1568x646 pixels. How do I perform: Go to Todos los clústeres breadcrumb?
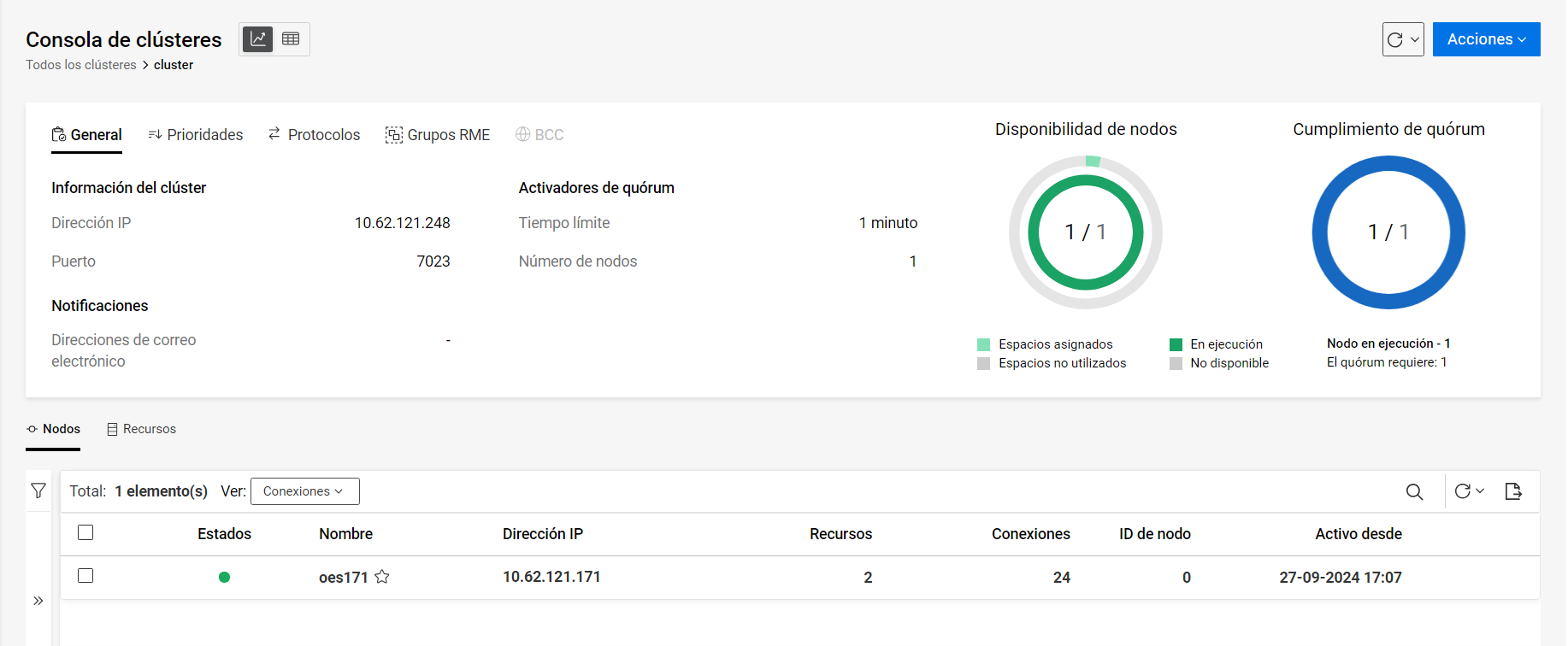point(81,65)
